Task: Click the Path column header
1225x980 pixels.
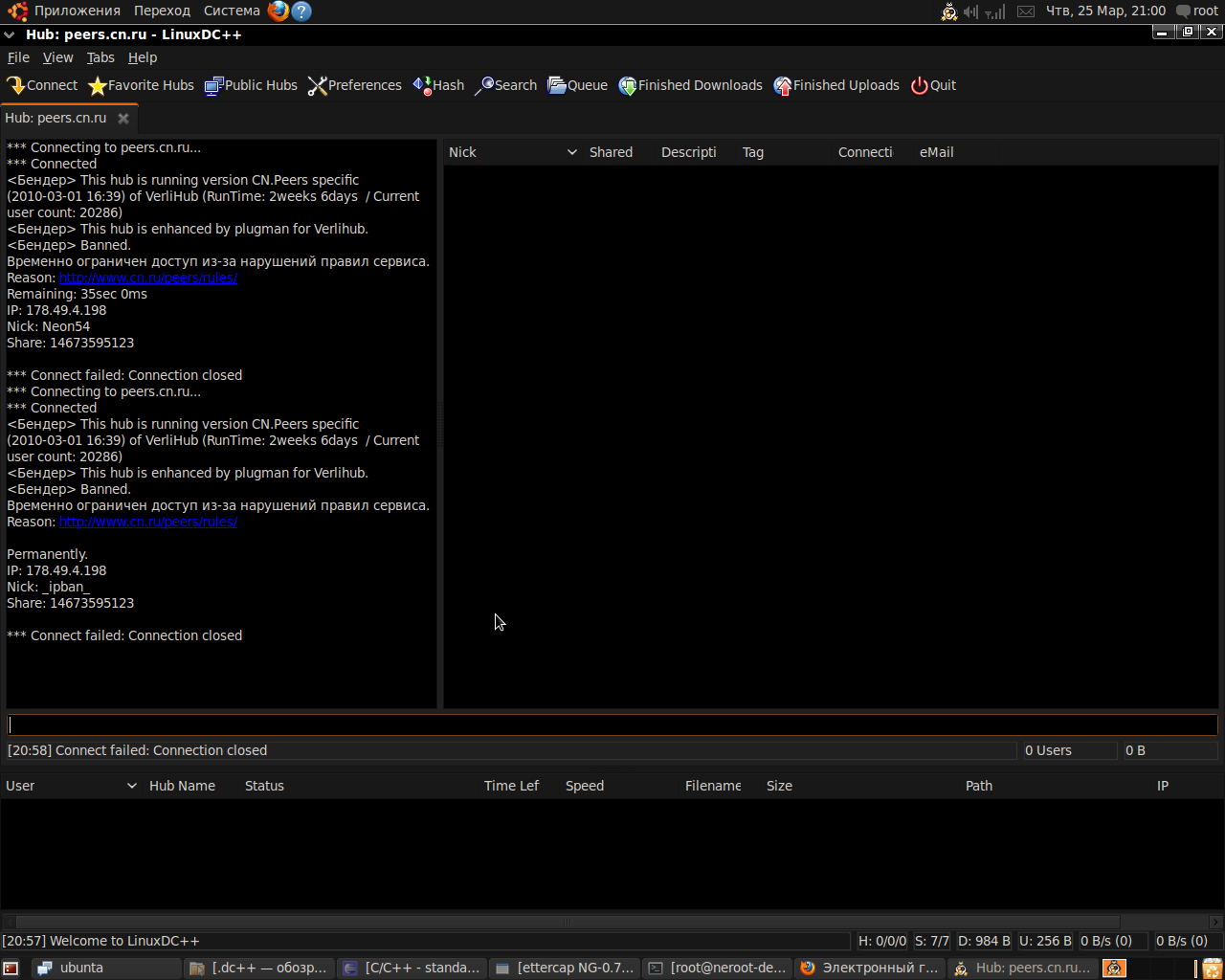Action: tap(1057, 786)
